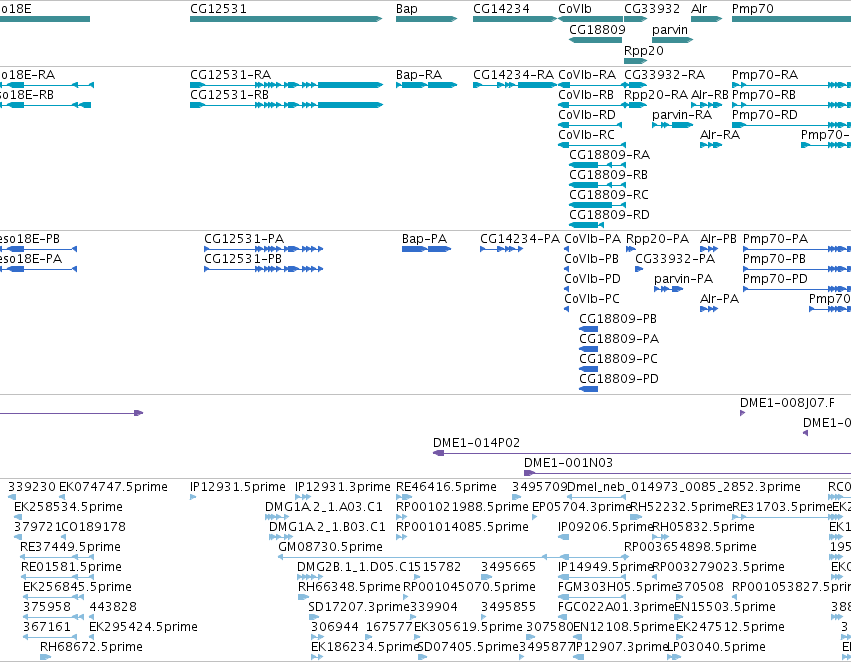Image resolution: width=851 pixels, height=662 pixels.
Task: Open the Bap-RA transcript
Action: point(427,85)
